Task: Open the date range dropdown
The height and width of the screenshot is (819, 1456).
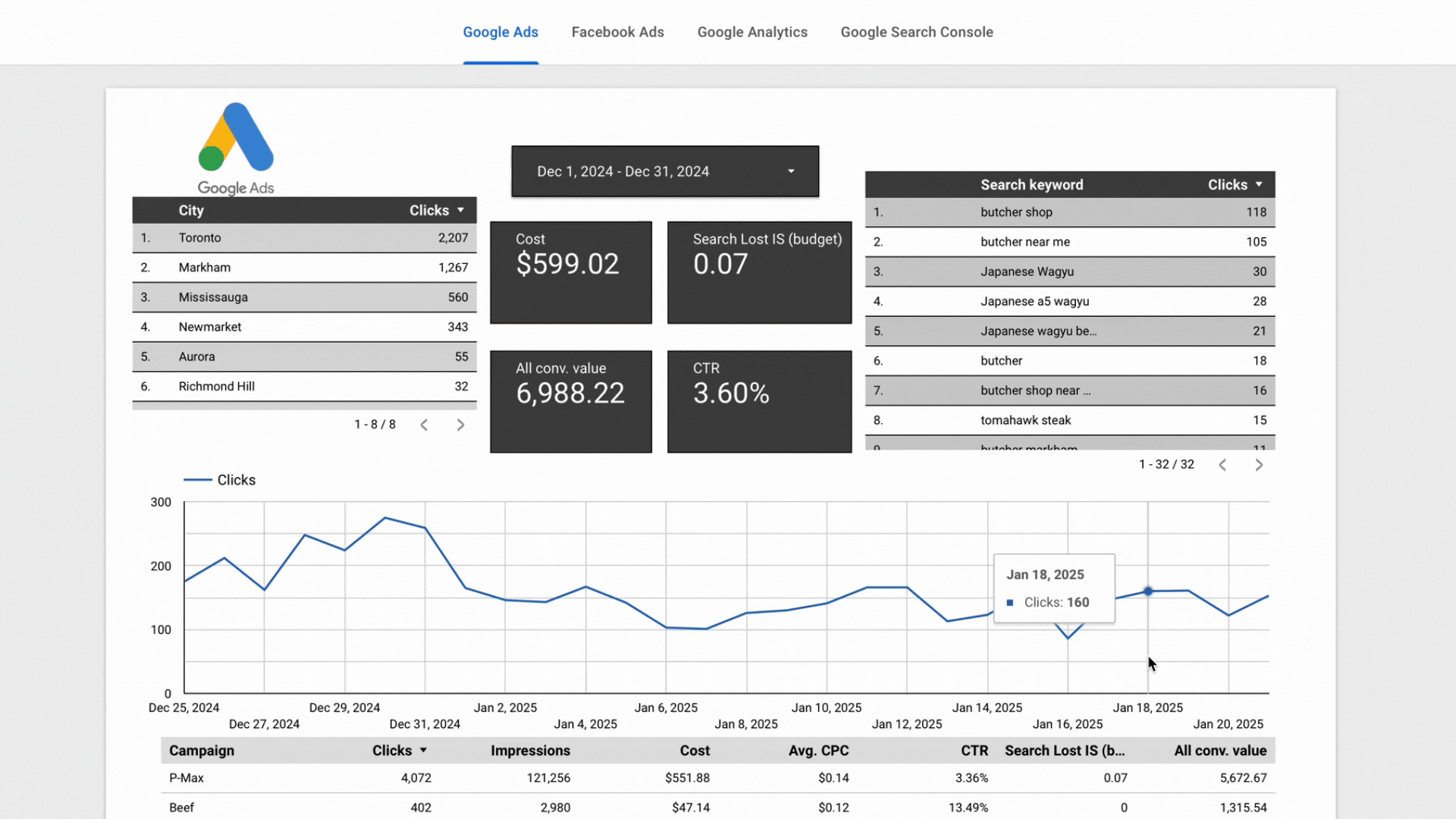Action: point(665,171)
